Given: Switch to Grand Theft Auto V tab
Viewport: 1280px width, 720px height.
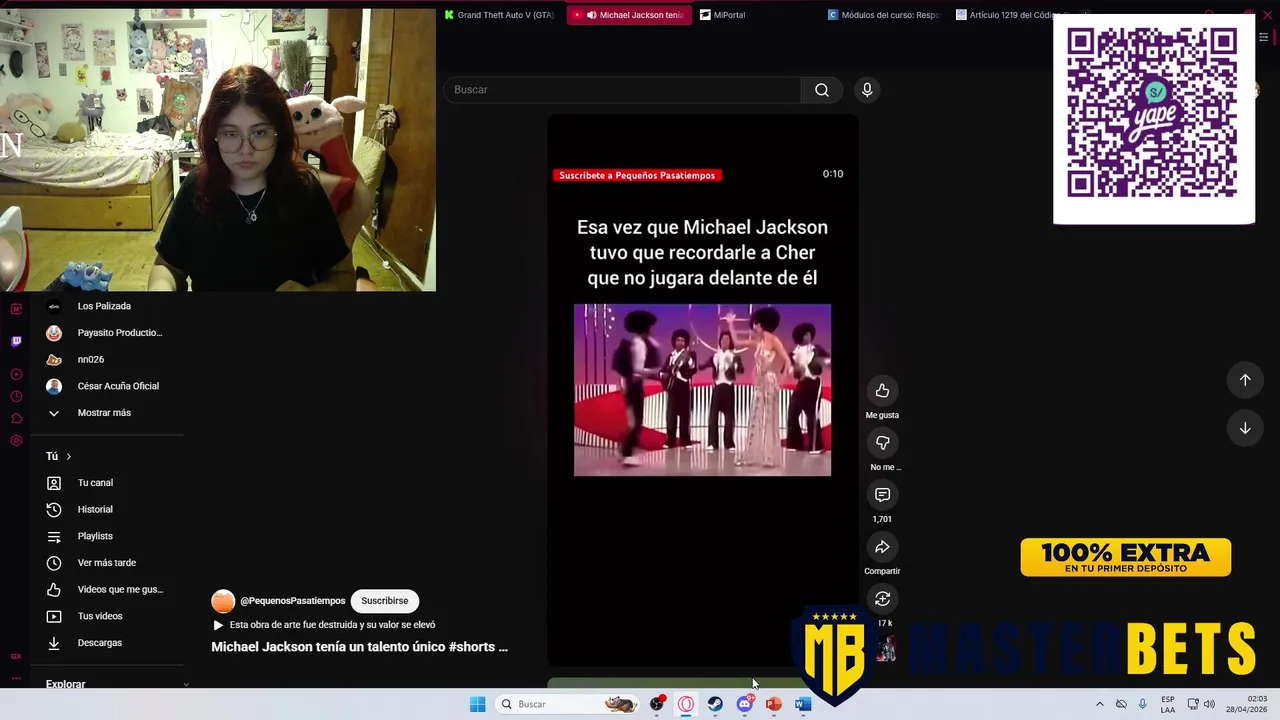Looking at the screenshot, I should pyautogui.click(x=498, y=15).
